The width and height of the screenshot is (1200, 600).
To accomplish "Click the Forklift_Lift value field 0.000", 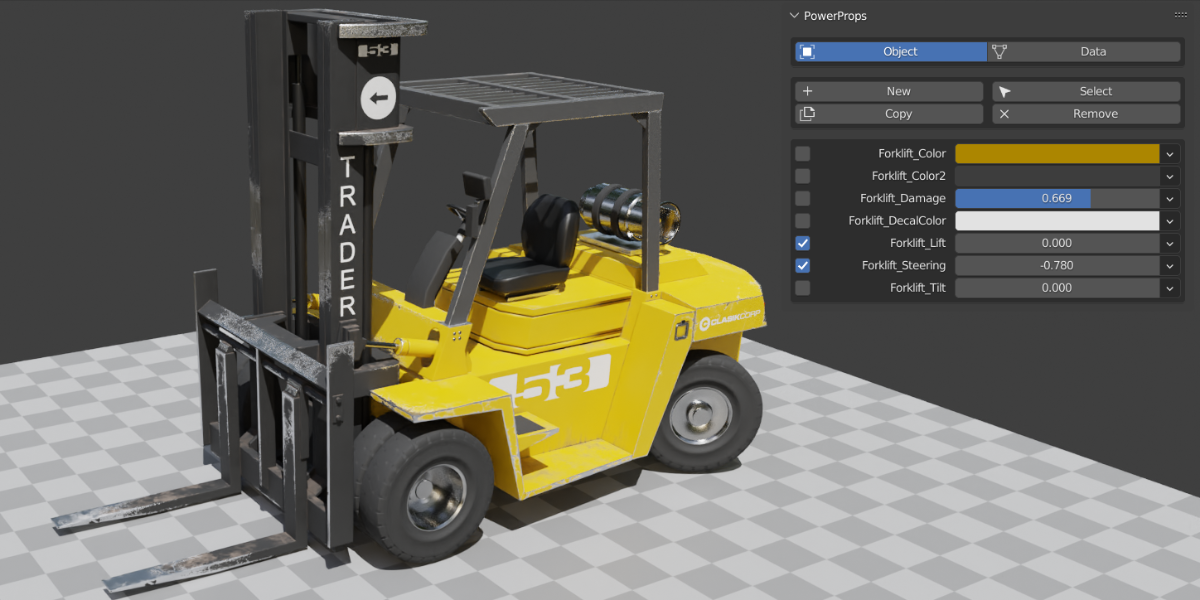I will [1057, 243].
